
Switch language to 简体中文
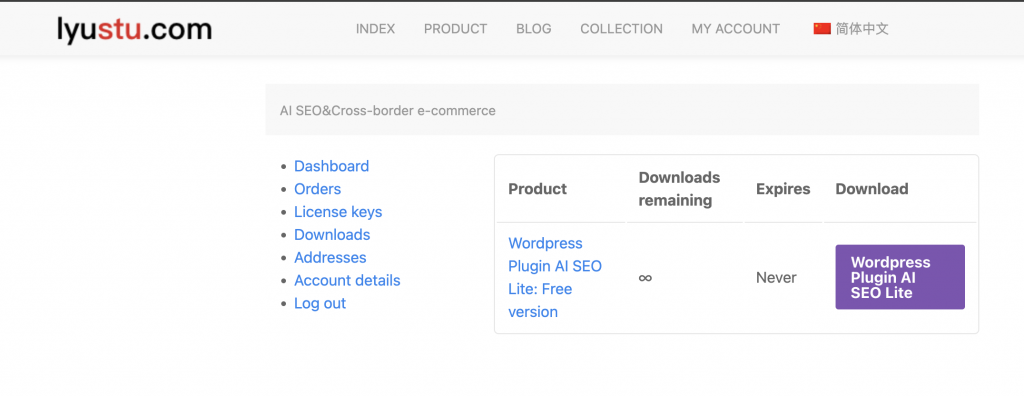click(x=862, y=29)
